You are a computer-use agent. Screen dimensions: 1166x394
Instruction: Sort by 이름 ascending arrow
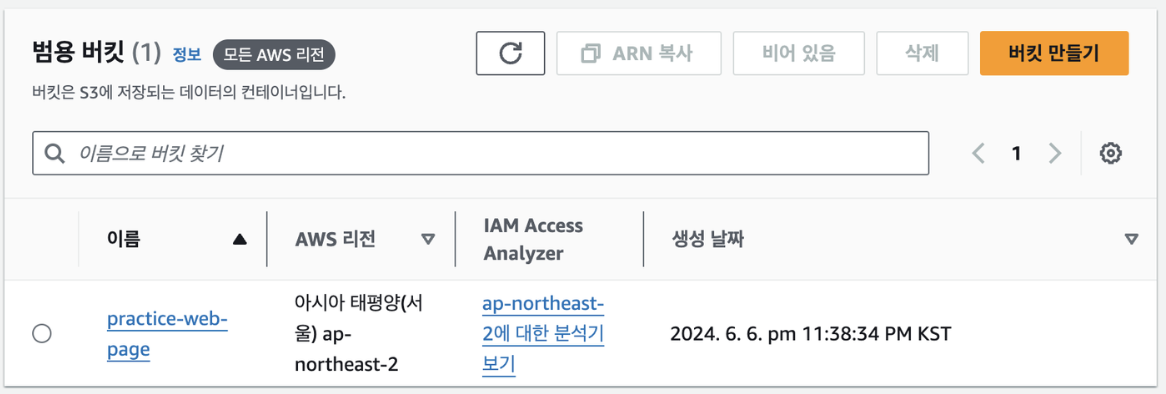239,239
